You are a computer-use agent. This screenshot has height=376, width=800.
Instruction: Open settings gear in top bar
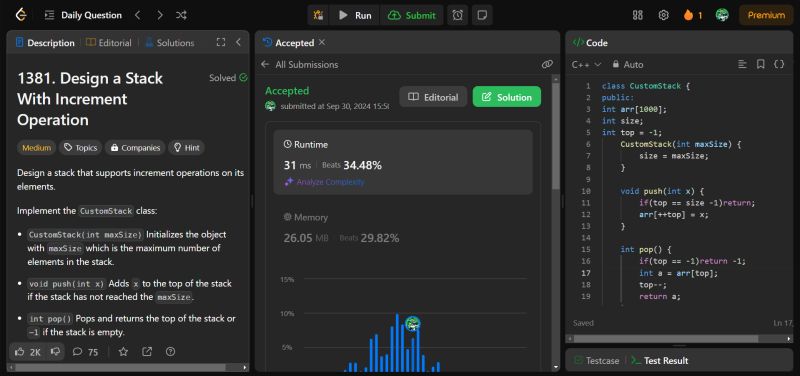pos(663,15)
